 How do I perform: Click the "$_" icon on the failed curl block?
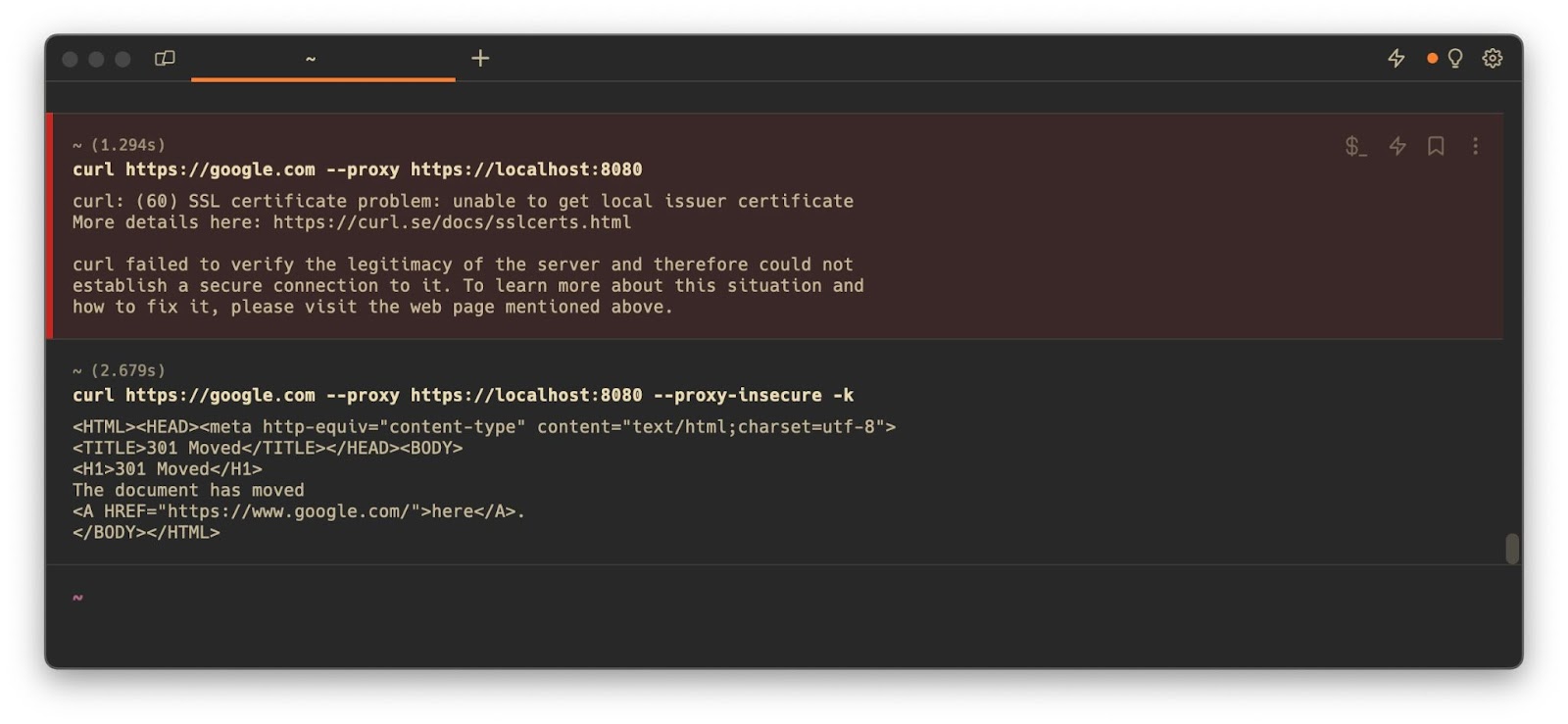coord(1355,146)
